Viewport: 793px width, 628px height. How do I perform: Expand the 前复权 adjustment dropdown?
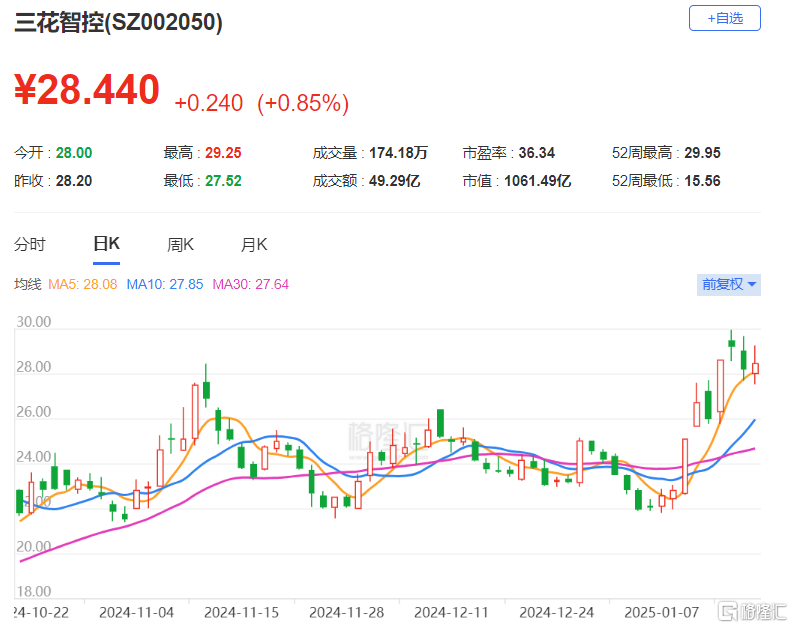728,285
